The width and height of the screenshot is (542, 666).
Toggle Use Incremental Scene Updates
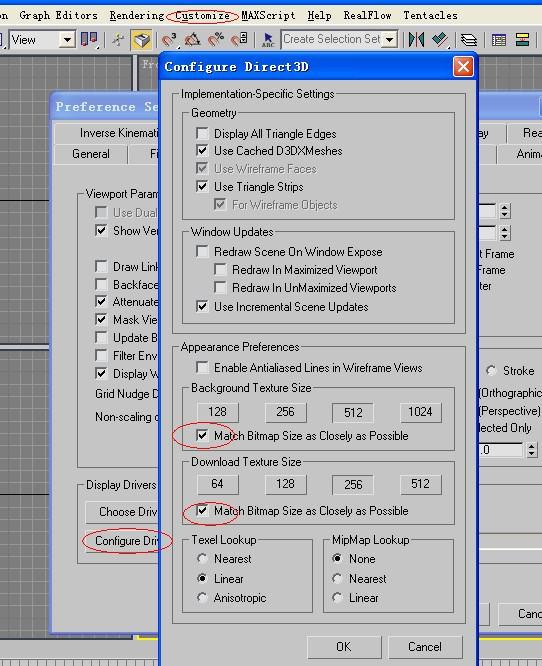pyautogui.click(x=202, y=307)
